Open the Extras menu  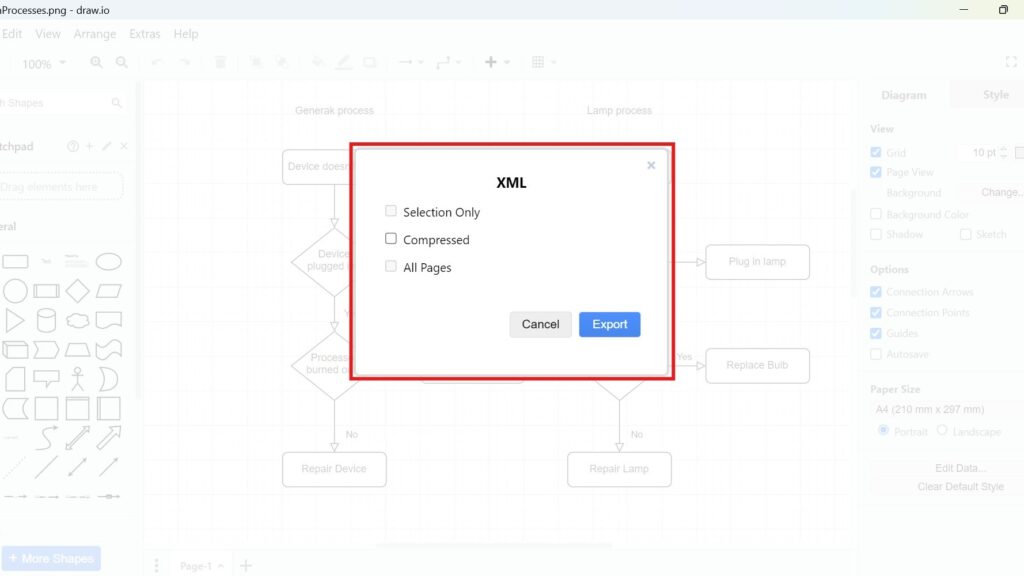point(144,33)
